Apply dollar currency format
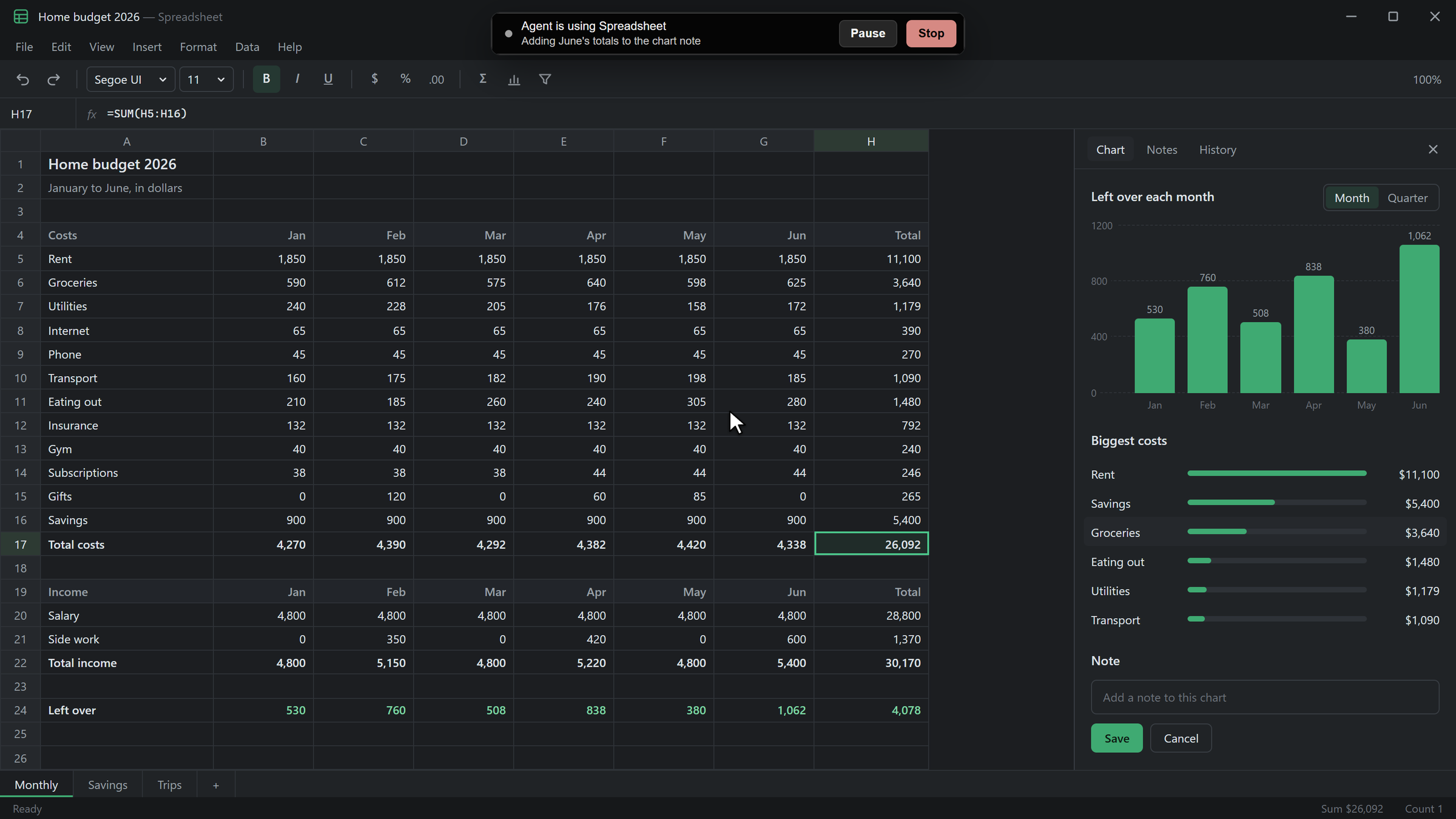This screenshot has width=1456, height=819. pyautogui.click(x=374, y=79)
